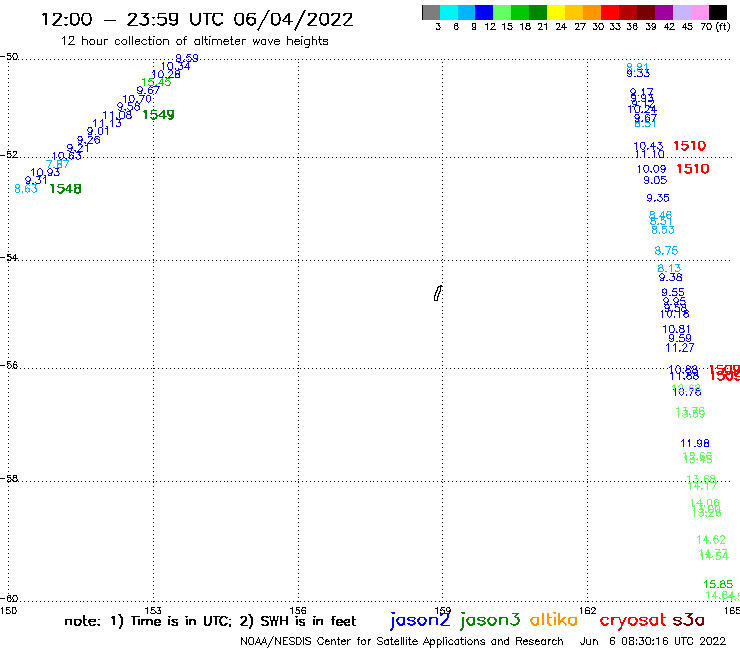Select the latitude axis label '-52'
This screenshot has width=740, height=650.
9,155
